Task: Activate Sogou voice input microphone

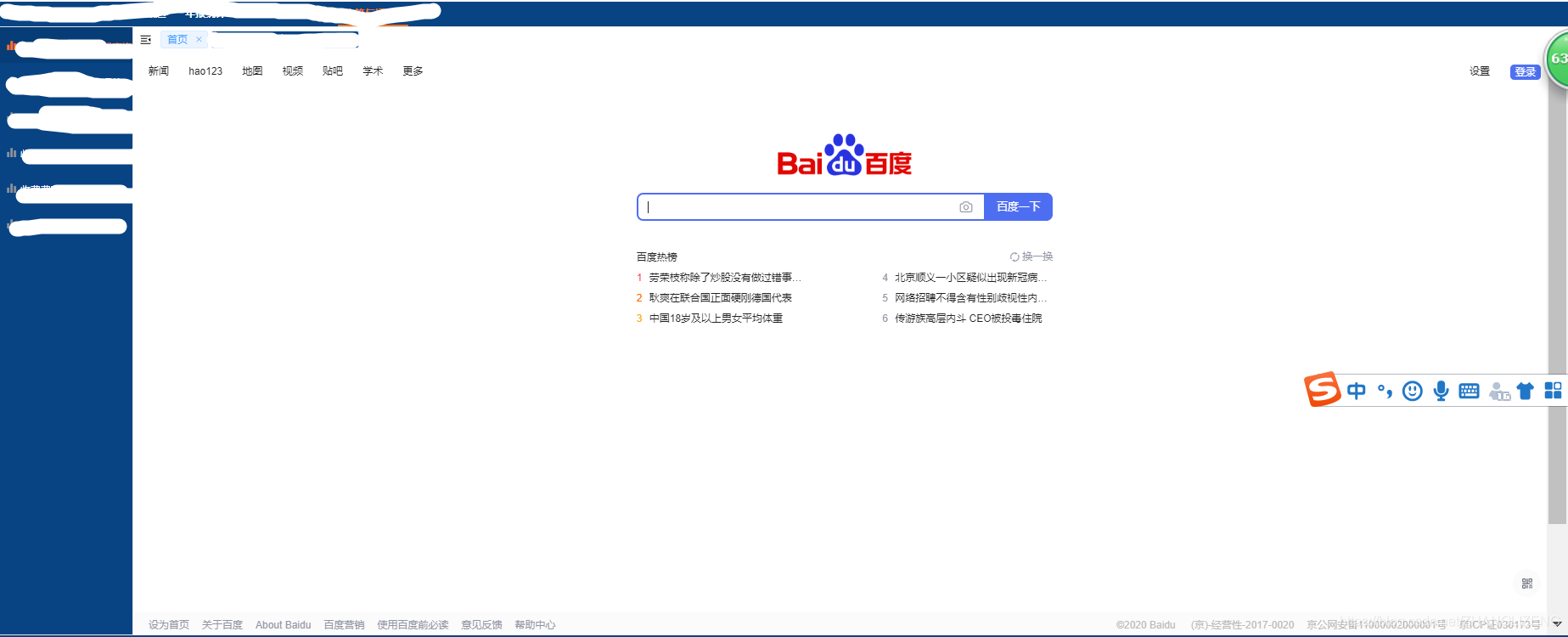Action: 1441,391
